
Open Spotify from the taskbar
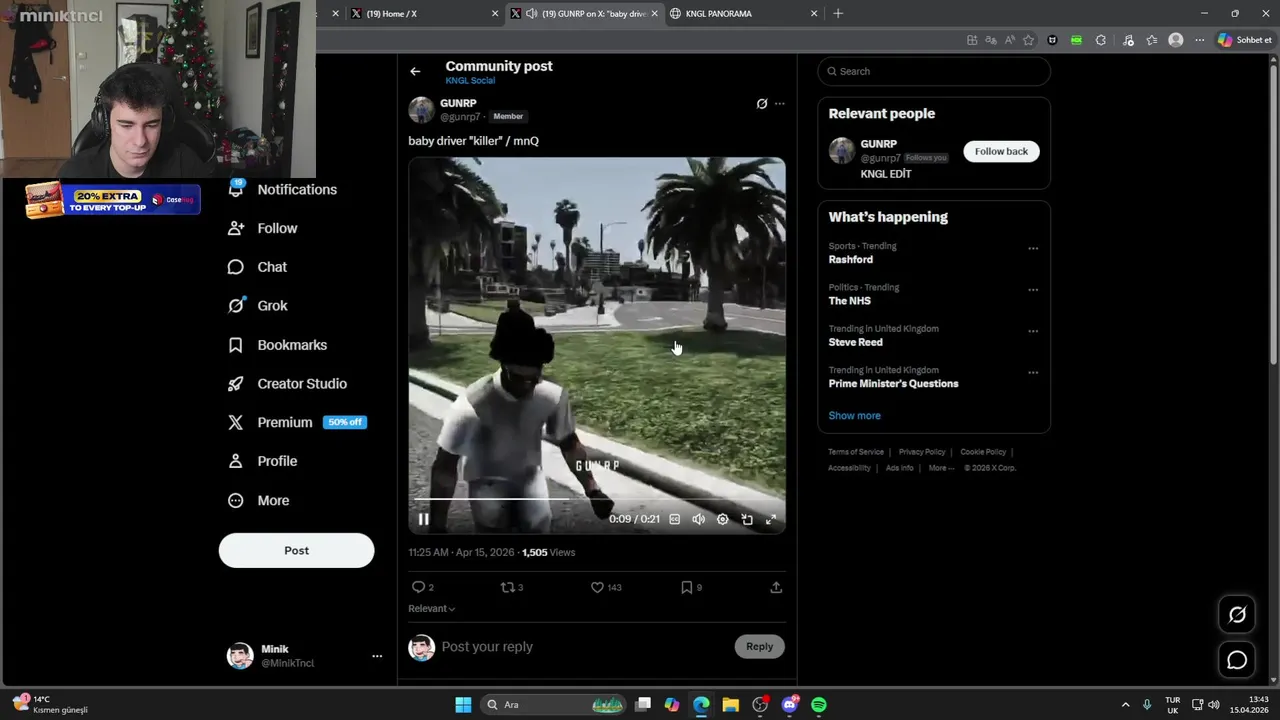tap(819, 705)
